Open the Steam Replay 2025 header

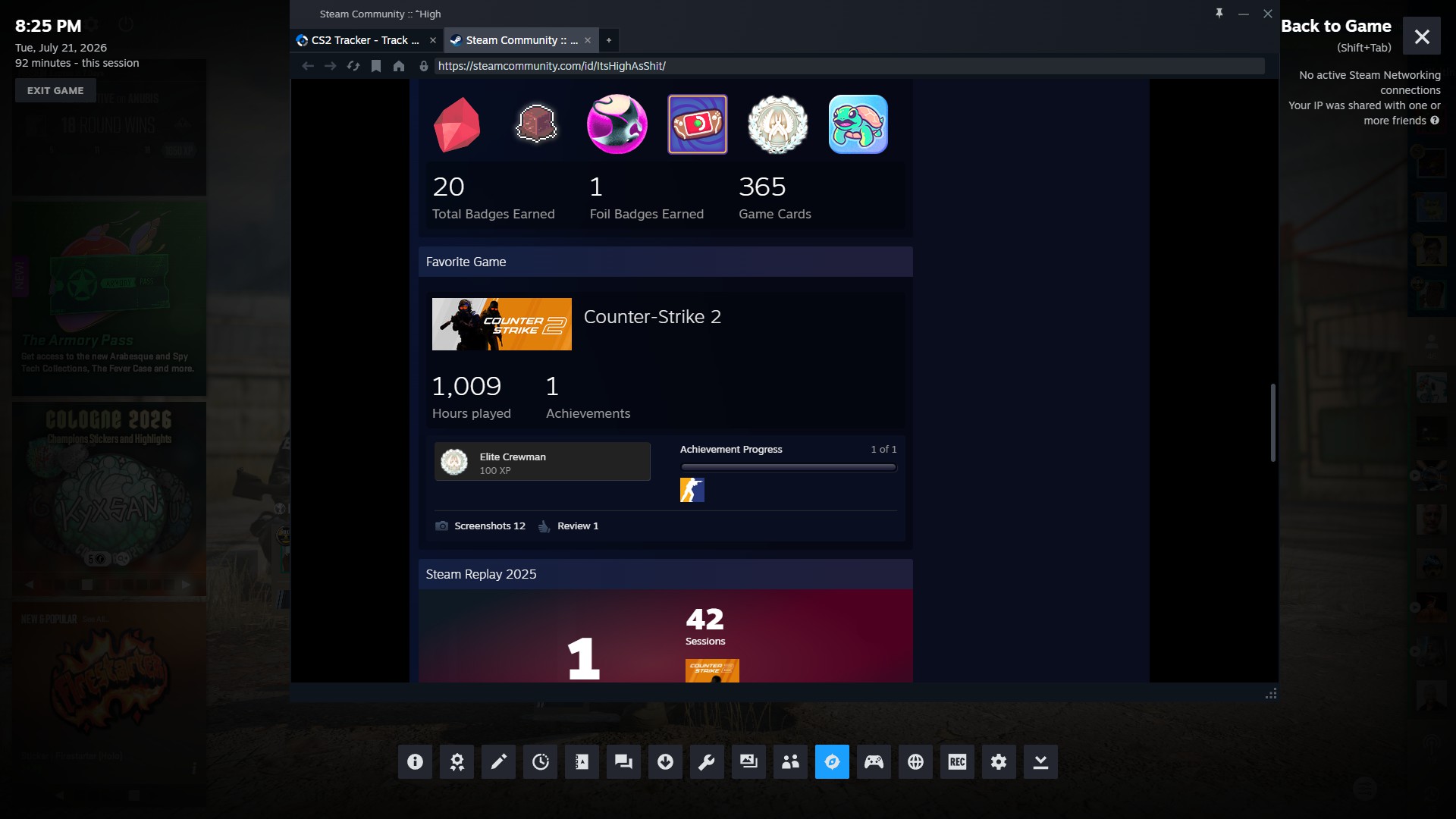click(x=666, y=575)
